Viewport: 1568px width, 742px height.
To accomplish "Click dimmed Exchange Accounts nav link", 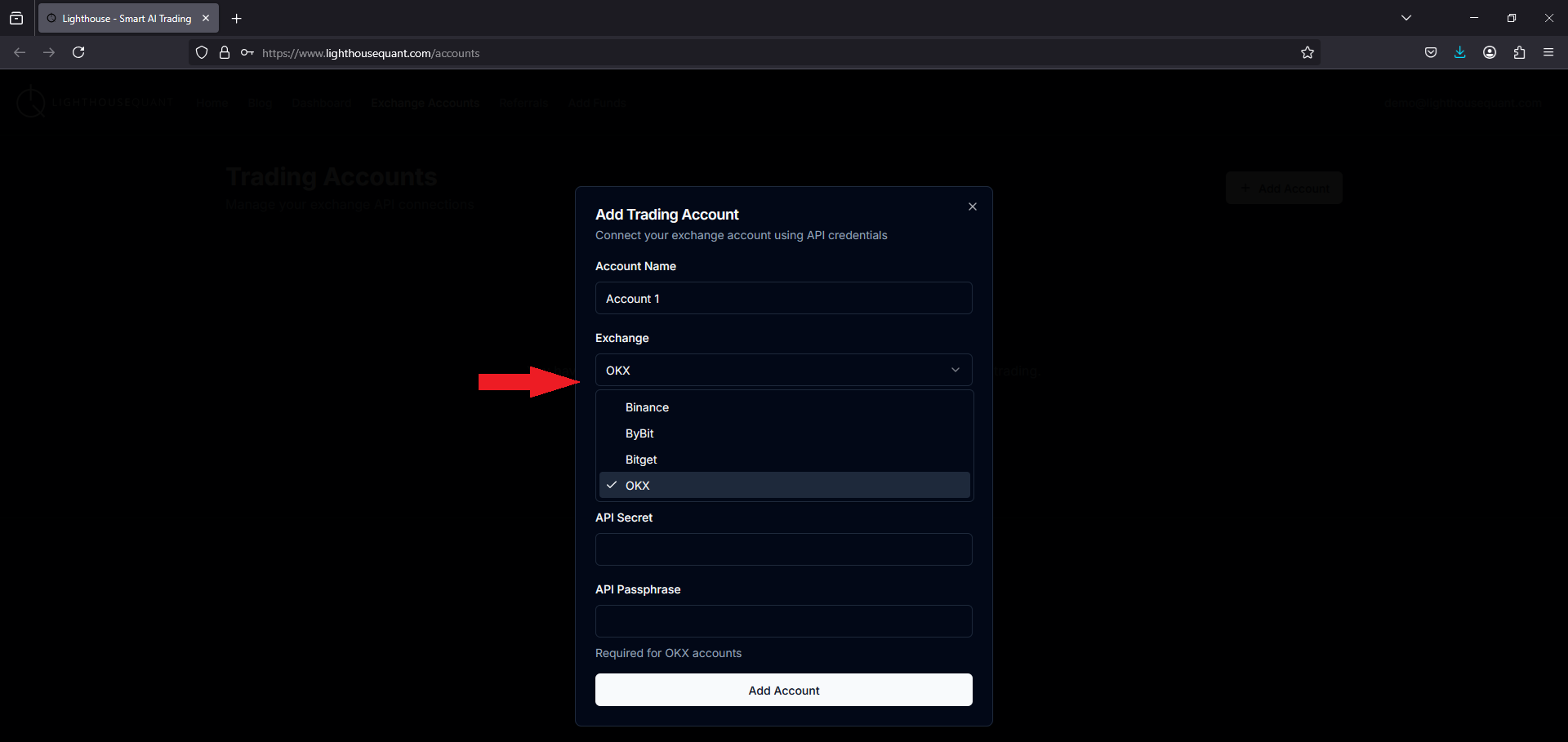I will click(x=425, y=103).
